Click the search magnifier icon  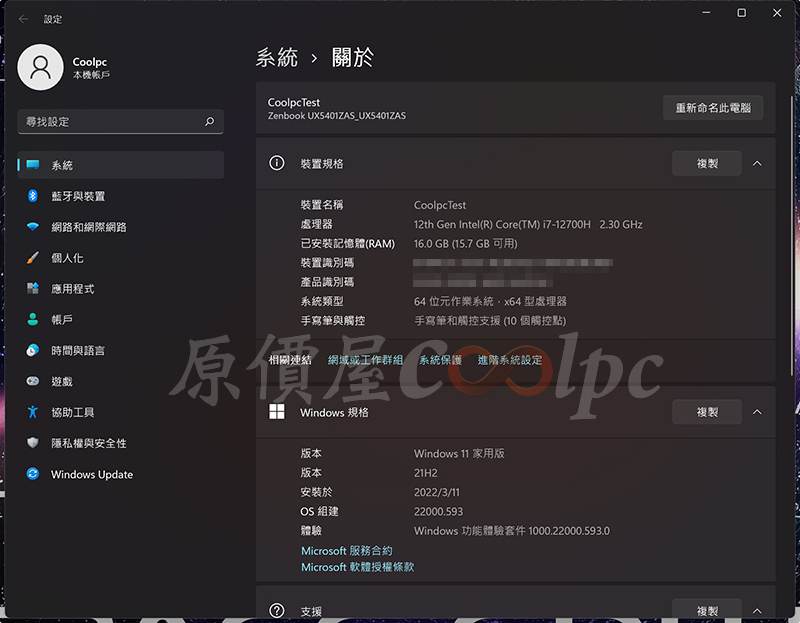pyautogui.click(x=210, y=121)
